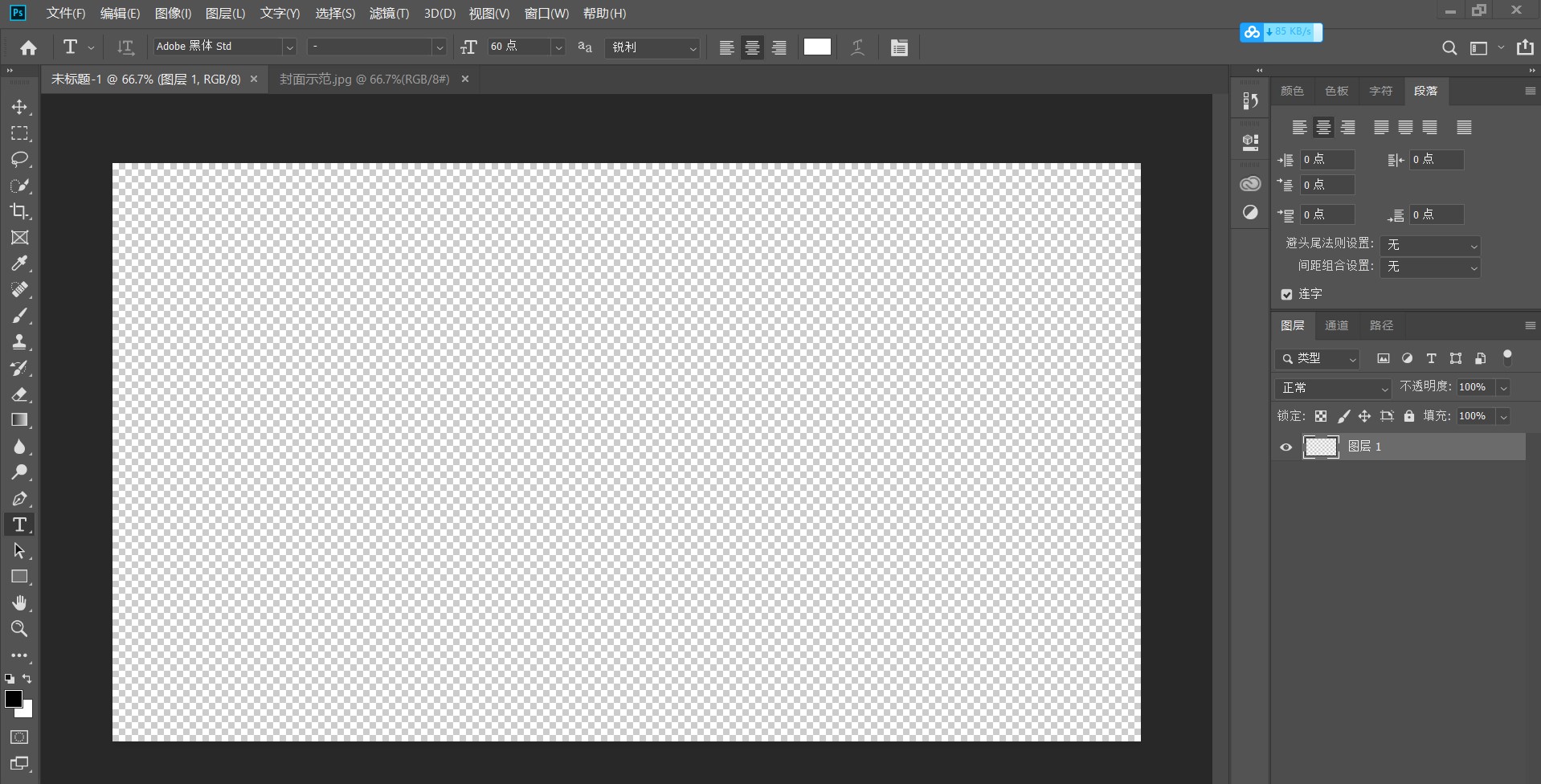Select the Zoom tool in toolbar
The height and width of the screenshot is (784, 1541).
[x=19, y=628]
